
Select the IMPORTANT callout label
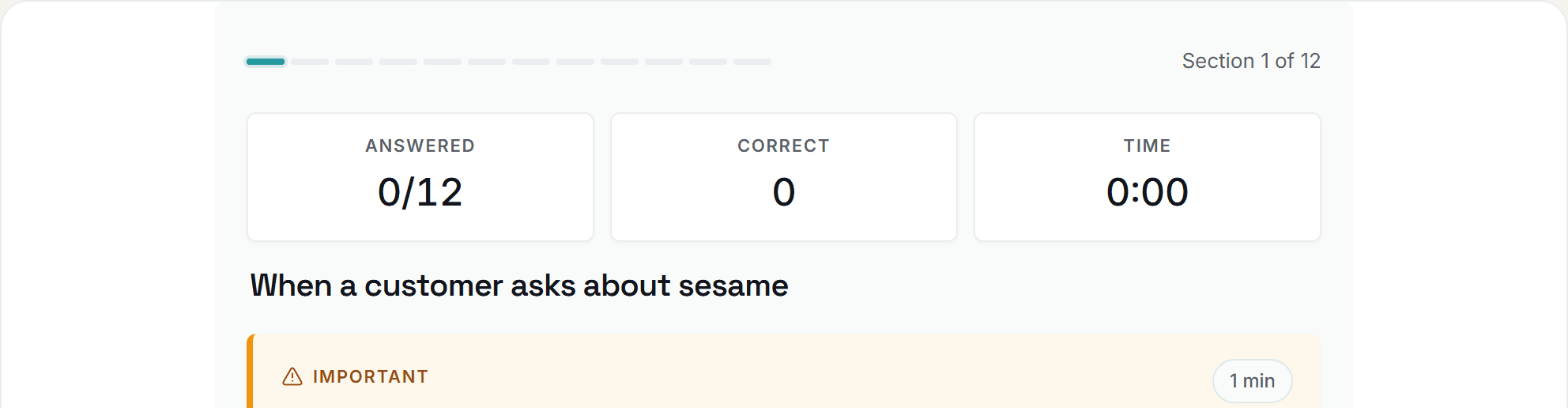pyautogui.click(x=371, y=376)
